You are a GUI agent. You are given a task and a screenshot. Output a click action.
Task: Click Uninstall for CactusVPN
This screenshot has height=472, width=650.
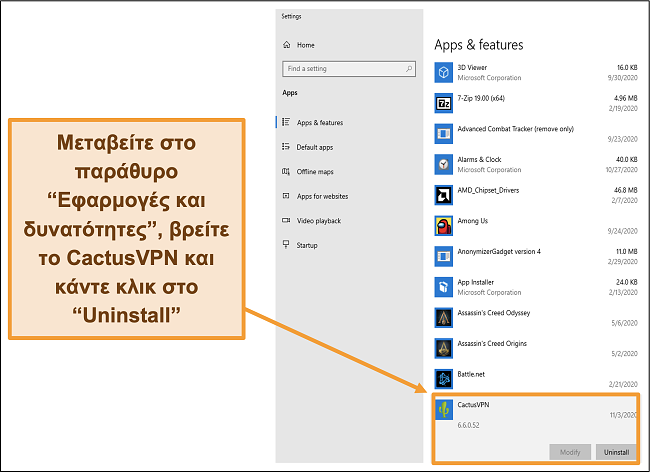(616, 452)
